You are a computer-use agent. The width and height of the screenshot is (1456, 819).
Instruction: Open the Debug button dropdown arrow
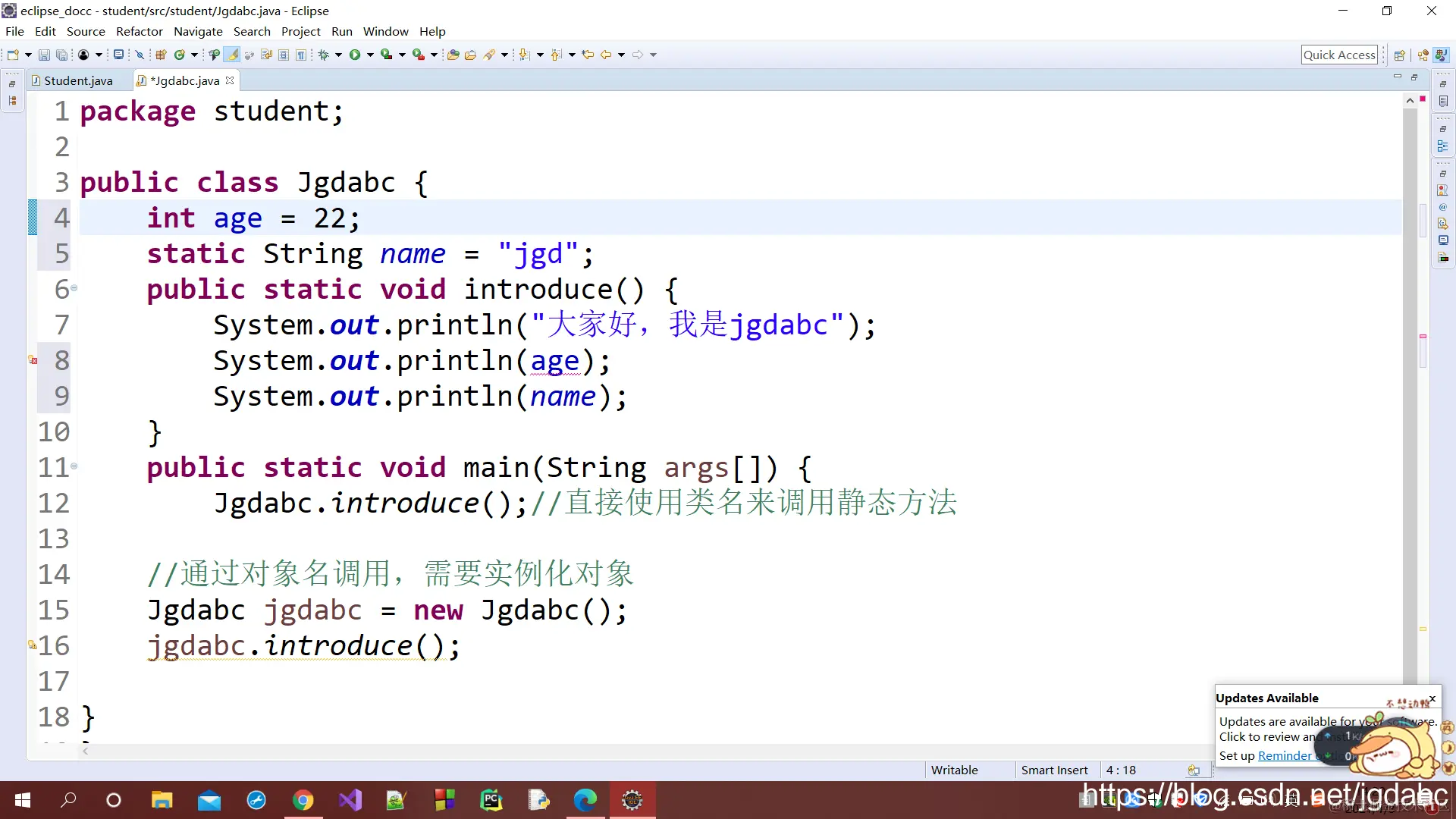pyautogui.click(x=338, y=55)
